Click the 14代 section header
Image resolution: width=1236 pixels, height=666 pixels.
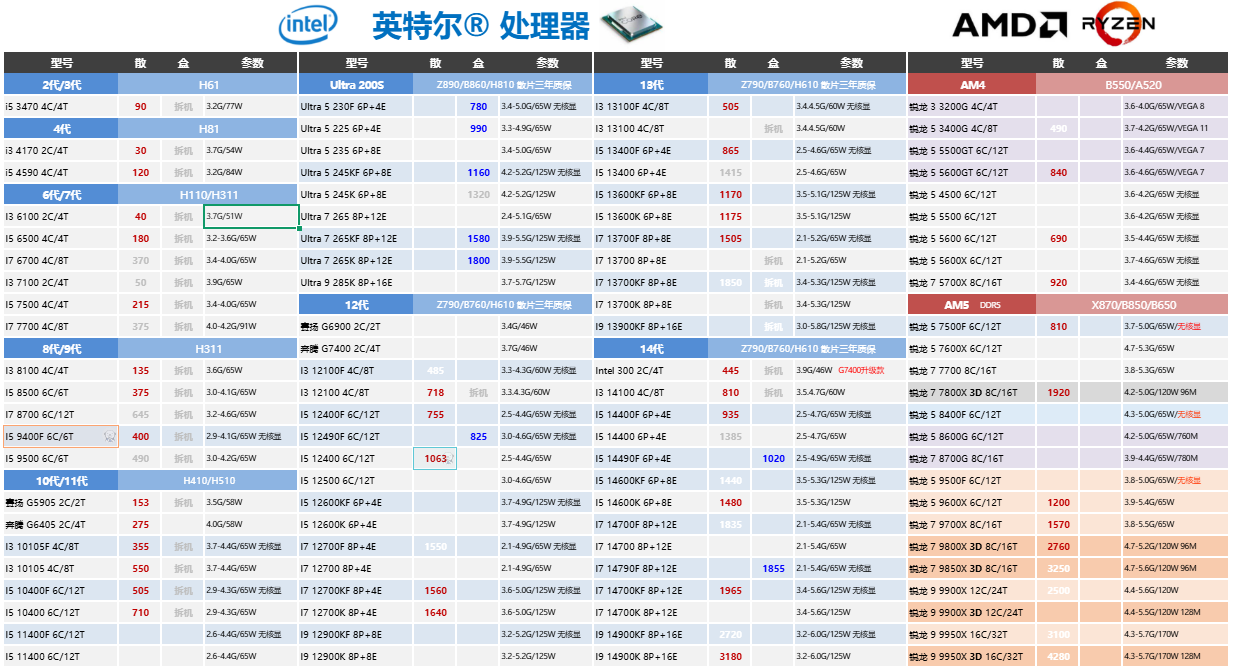(x=651, y=349)
